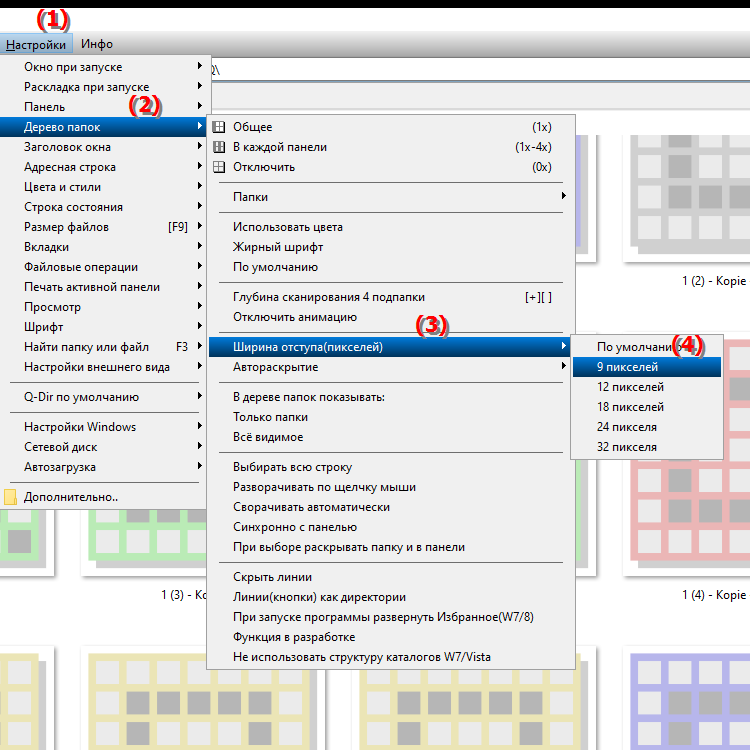Click Глубина сканирования 4 подпапки
Viewport: 750px width, 750px height.
pos(391,297)
